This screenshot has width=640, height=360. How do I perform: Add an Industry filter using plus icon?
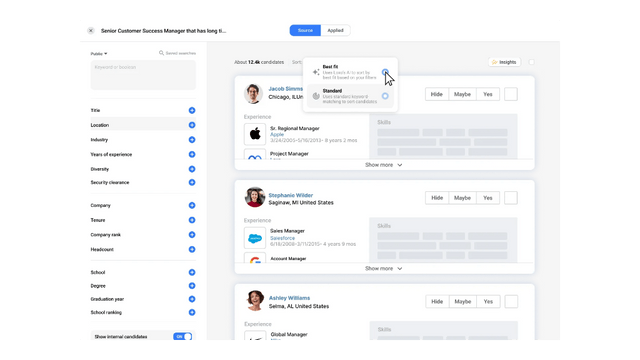[192, 140]
